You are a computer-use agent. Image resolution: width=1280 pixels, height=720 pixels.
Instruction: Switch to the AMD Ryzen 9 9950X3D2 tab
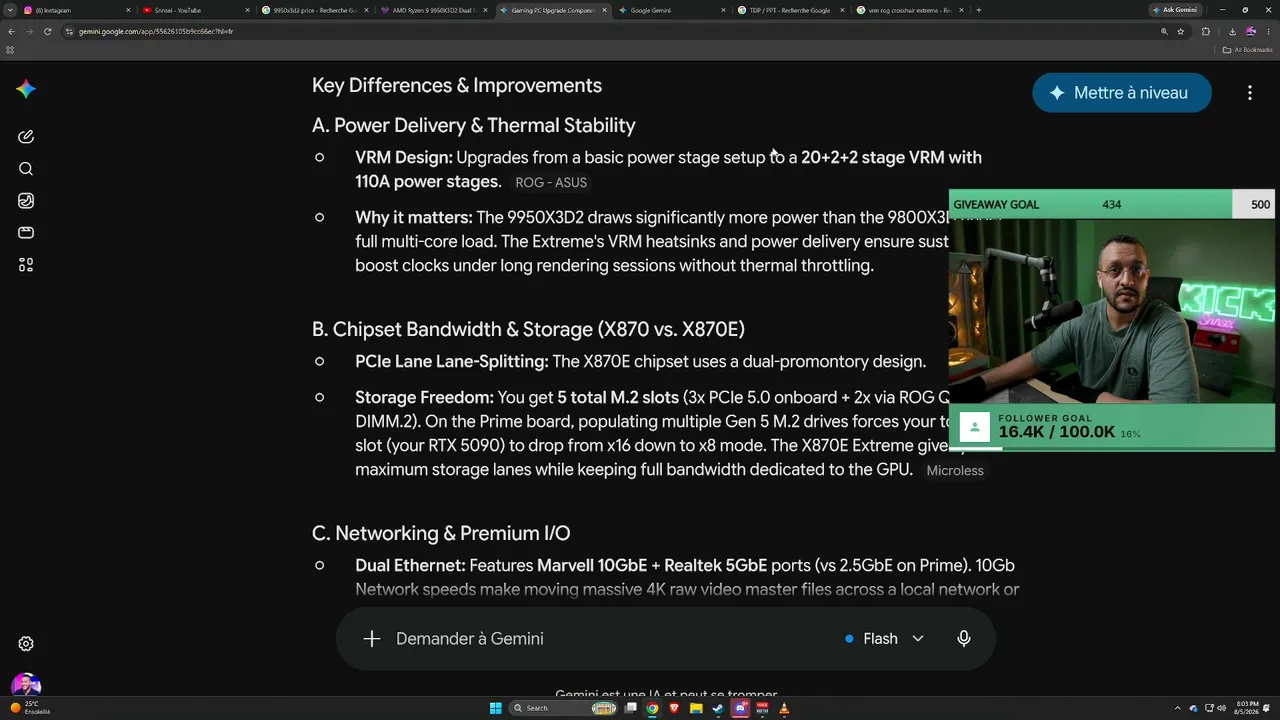(435, 10)
